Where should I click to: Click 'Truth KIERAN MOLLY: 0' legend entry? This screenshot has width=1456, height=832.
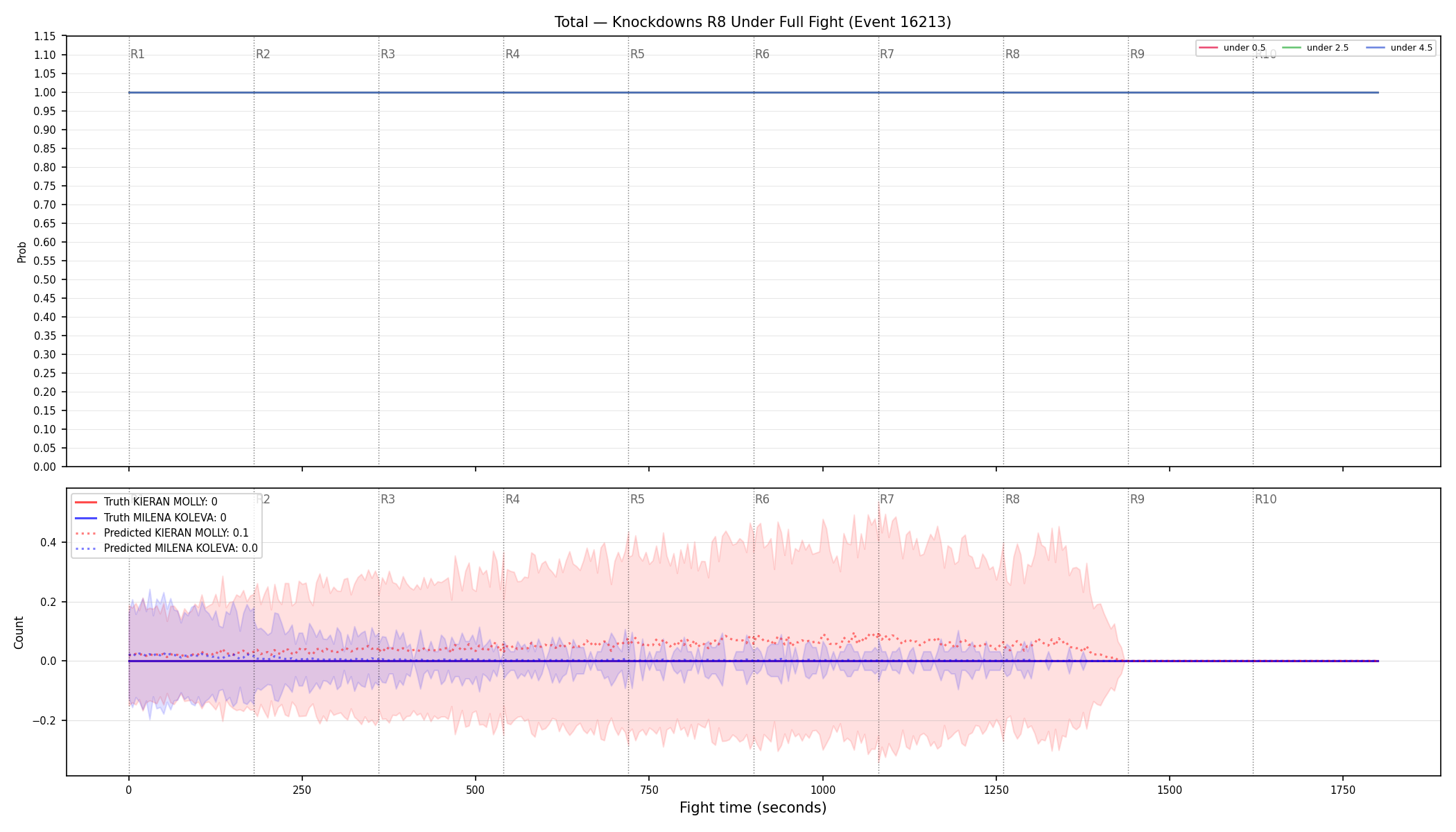[x=146, y=502]
